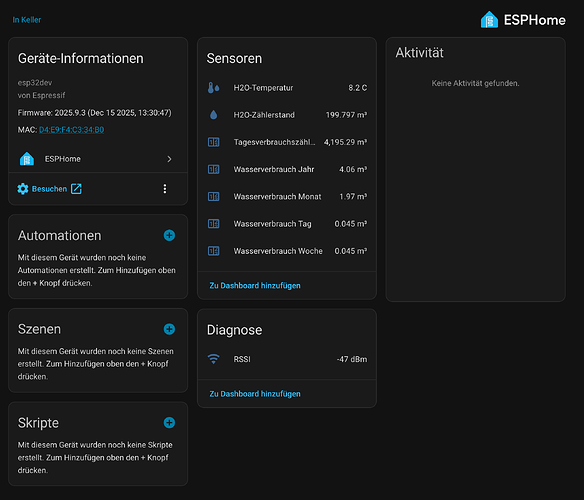The image size is (584, 500).
Task: Click the MAC address D4:E9:F4:C3:34:B0 link
Action: point(72,130)
